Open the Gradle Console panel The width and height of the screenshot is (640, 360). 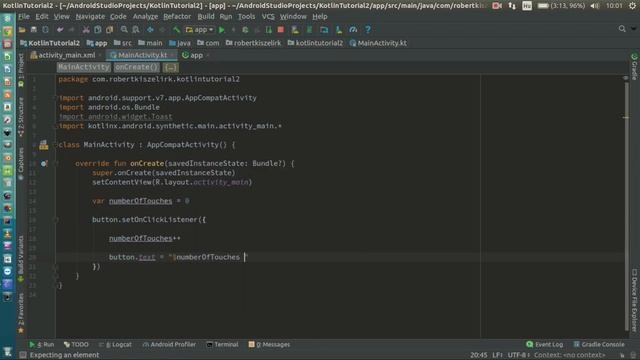(x=599, y=344)
